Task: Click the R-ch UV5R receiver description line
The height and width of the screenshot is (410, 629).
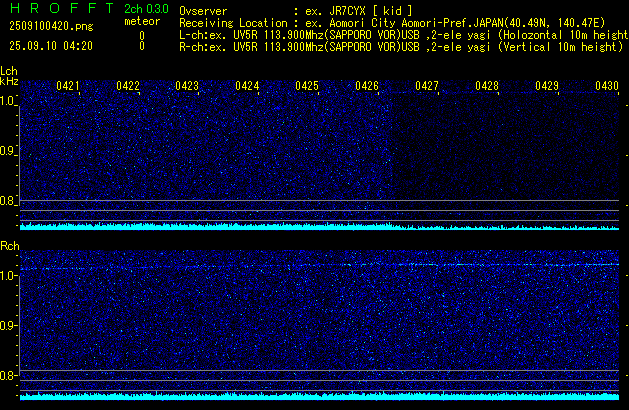Action: [x=401, y=47]
